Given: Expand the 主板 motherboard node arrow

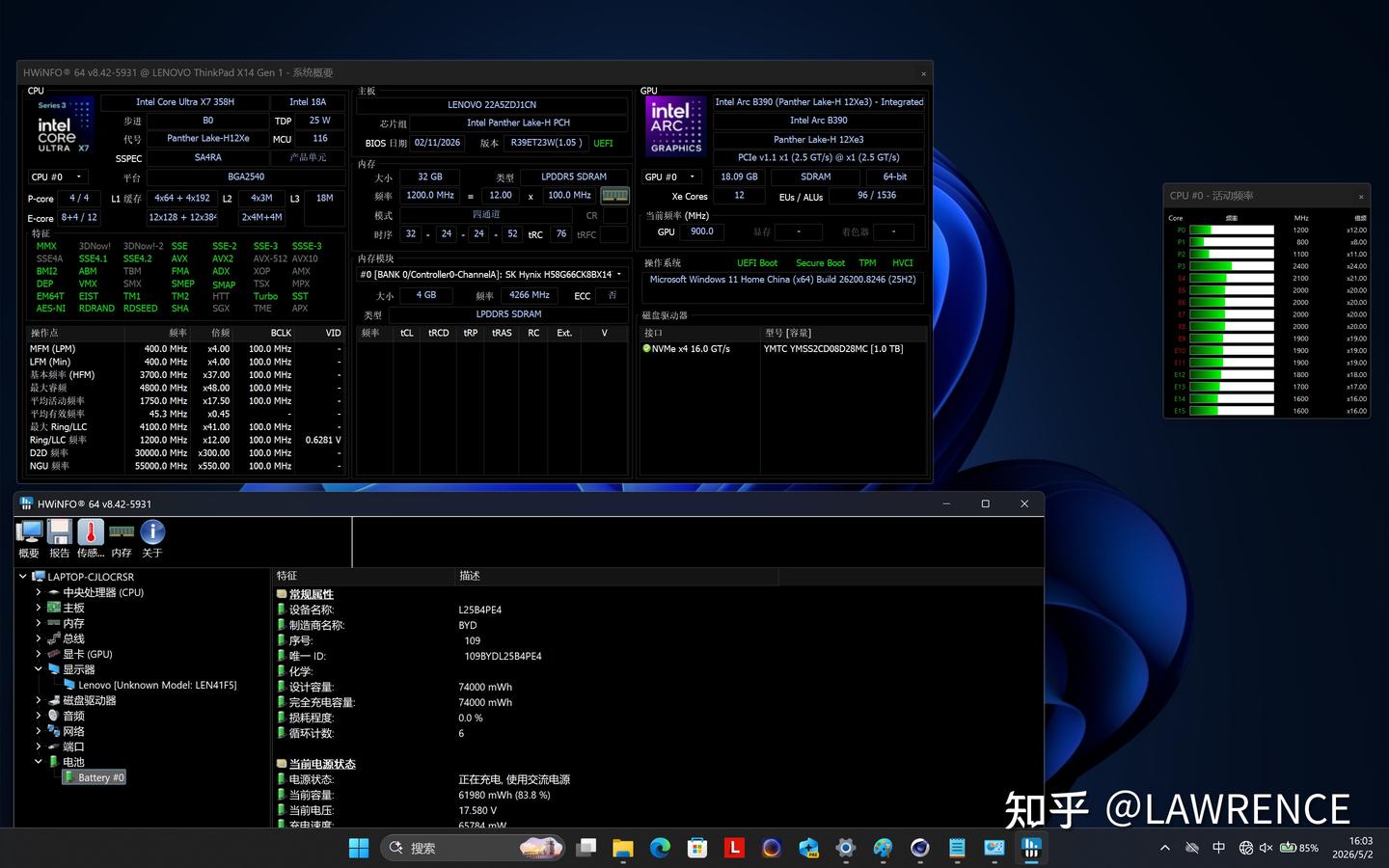Looking at the screenshot, I should click(x=39, y=608).
